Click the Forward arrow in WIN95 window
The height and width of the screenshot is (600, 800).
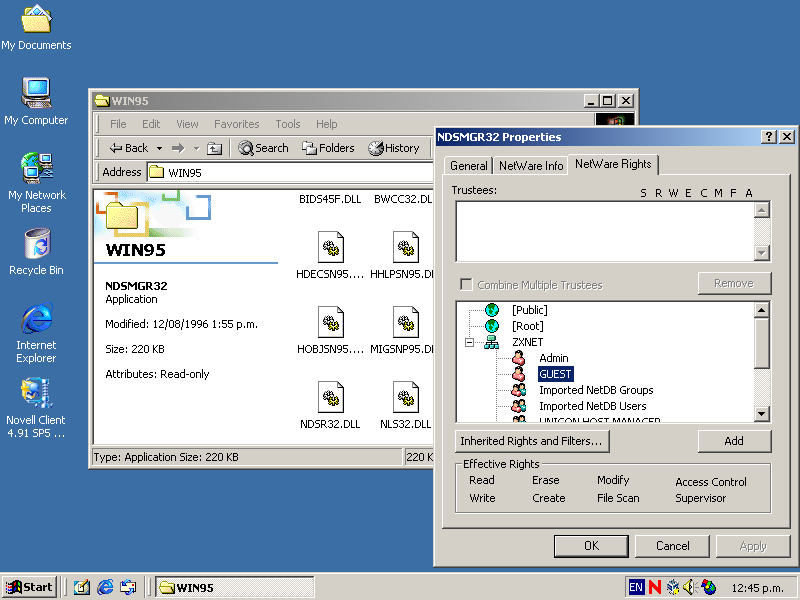point(178,148)
